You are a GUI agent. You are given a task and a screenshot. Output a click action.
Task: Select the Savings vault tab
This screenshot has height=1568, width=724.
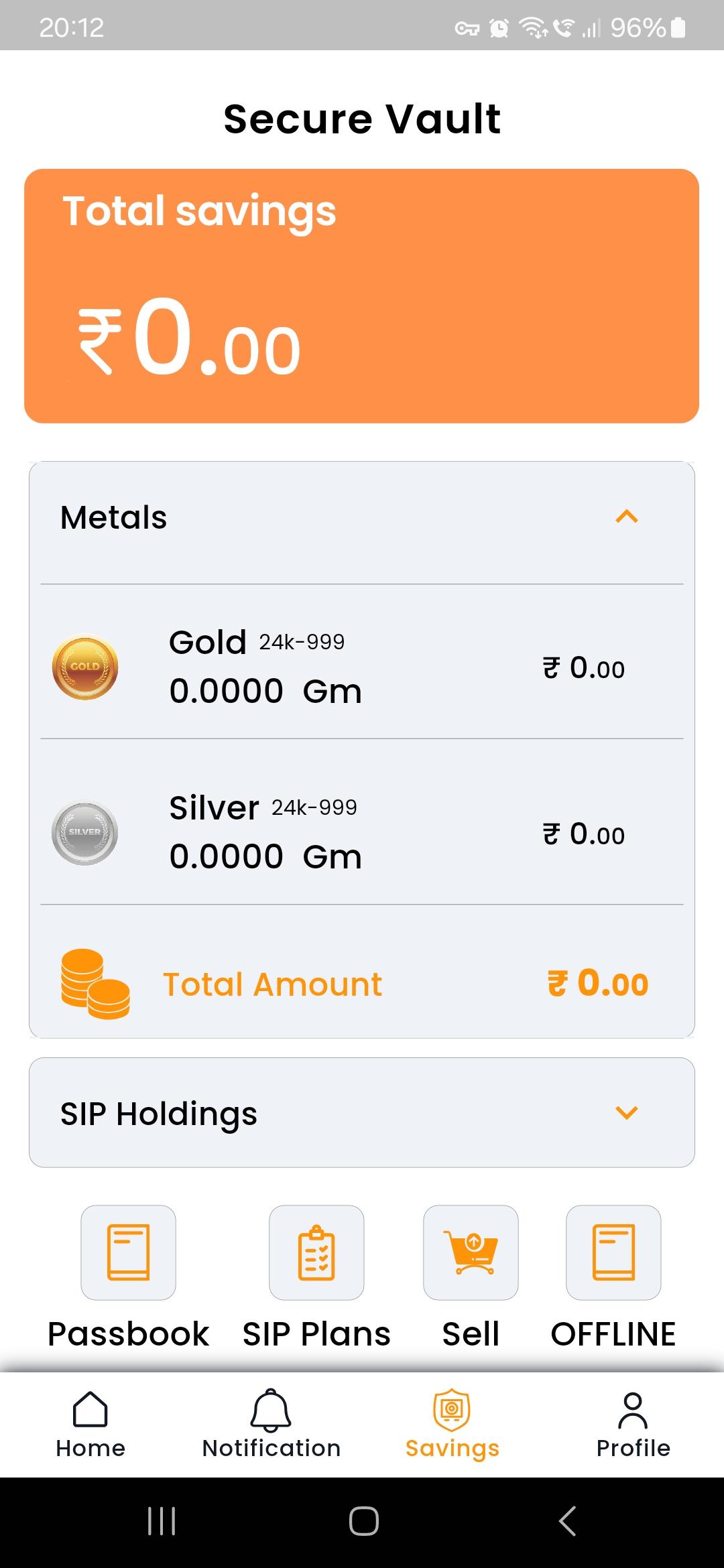tap(452, 1424)
